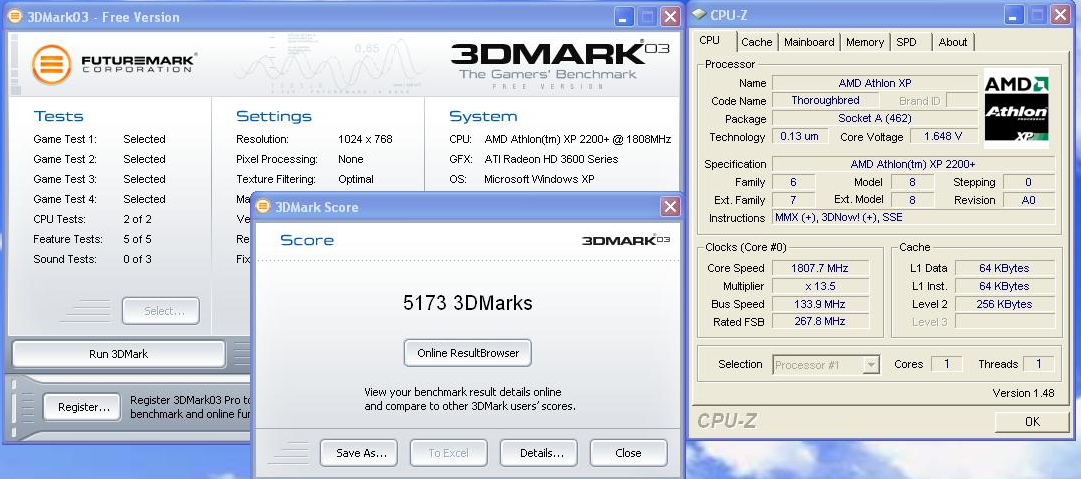Viewport: 1081px width, 479px height.
Task: Click the Select... tests button
Action: point(161,311)
